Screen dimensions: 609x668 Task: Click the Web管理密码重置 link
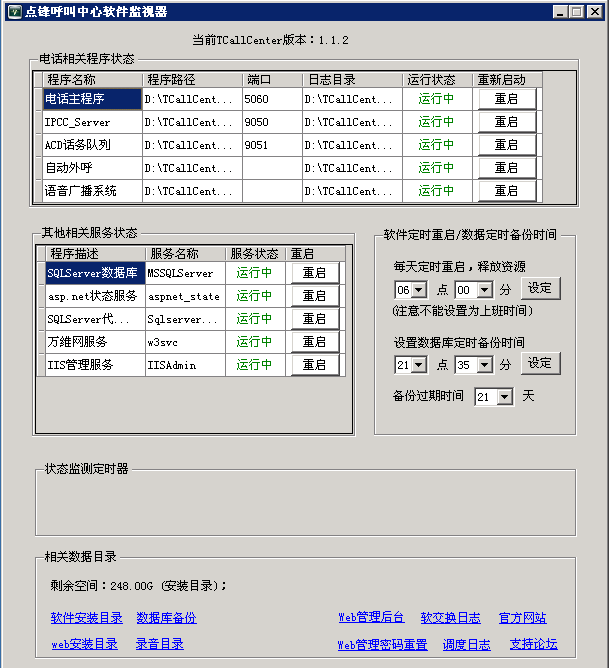[382, 644]
